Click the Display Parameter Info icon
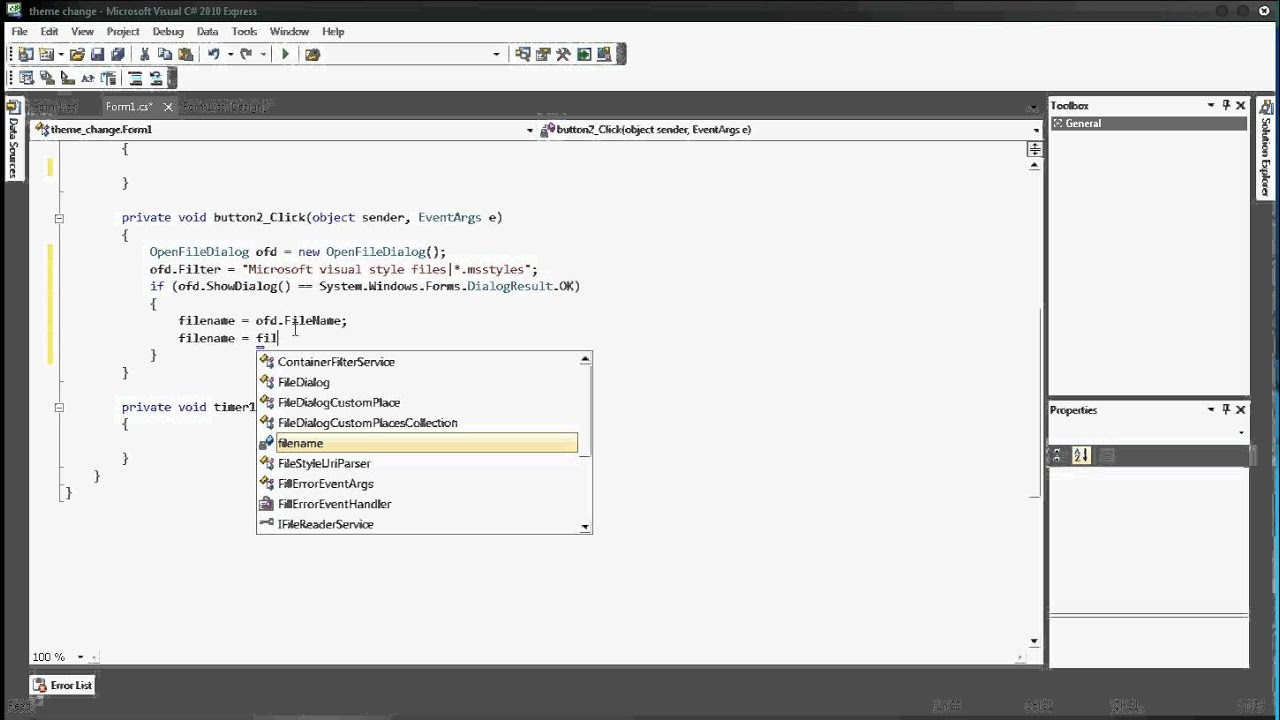This screenshot has width=1280, height=720. [46, 78]
